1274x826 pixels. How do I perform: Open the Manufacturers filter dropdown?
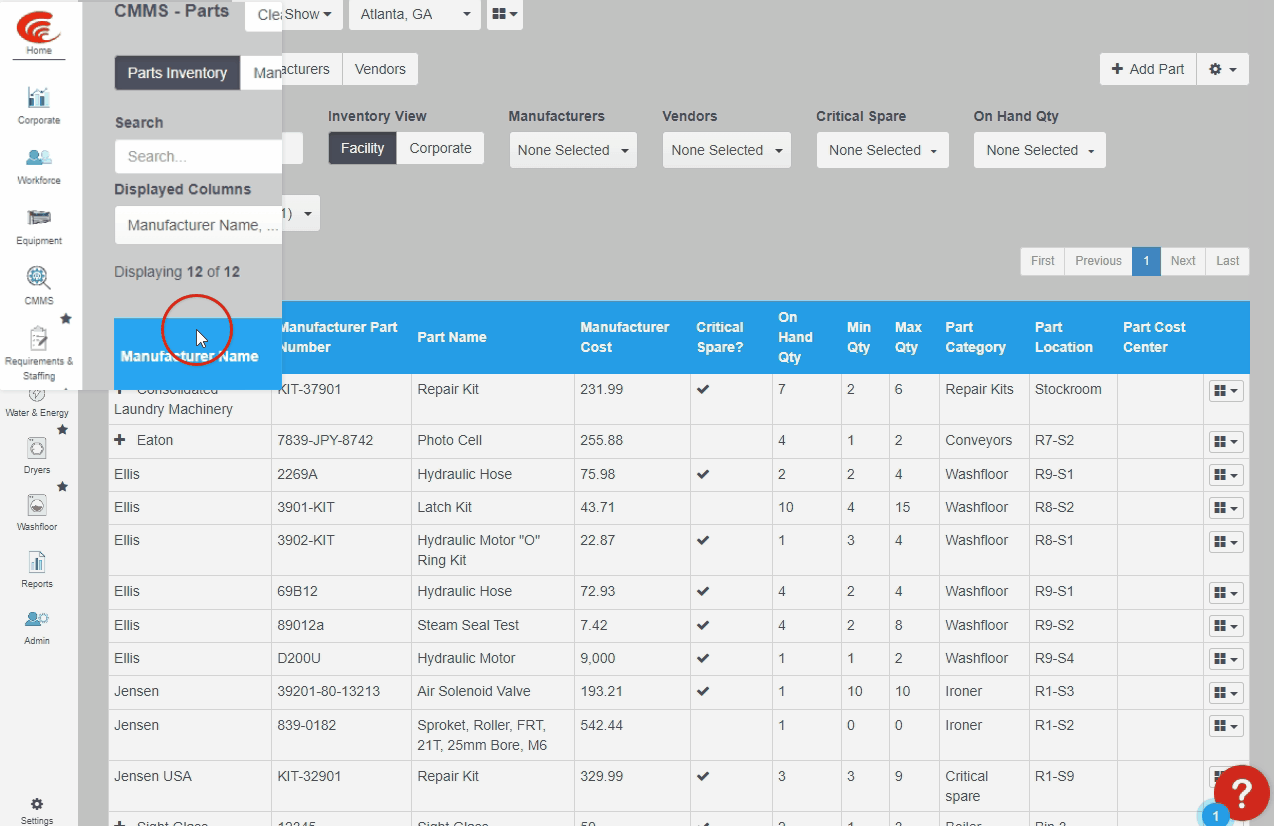573,150
